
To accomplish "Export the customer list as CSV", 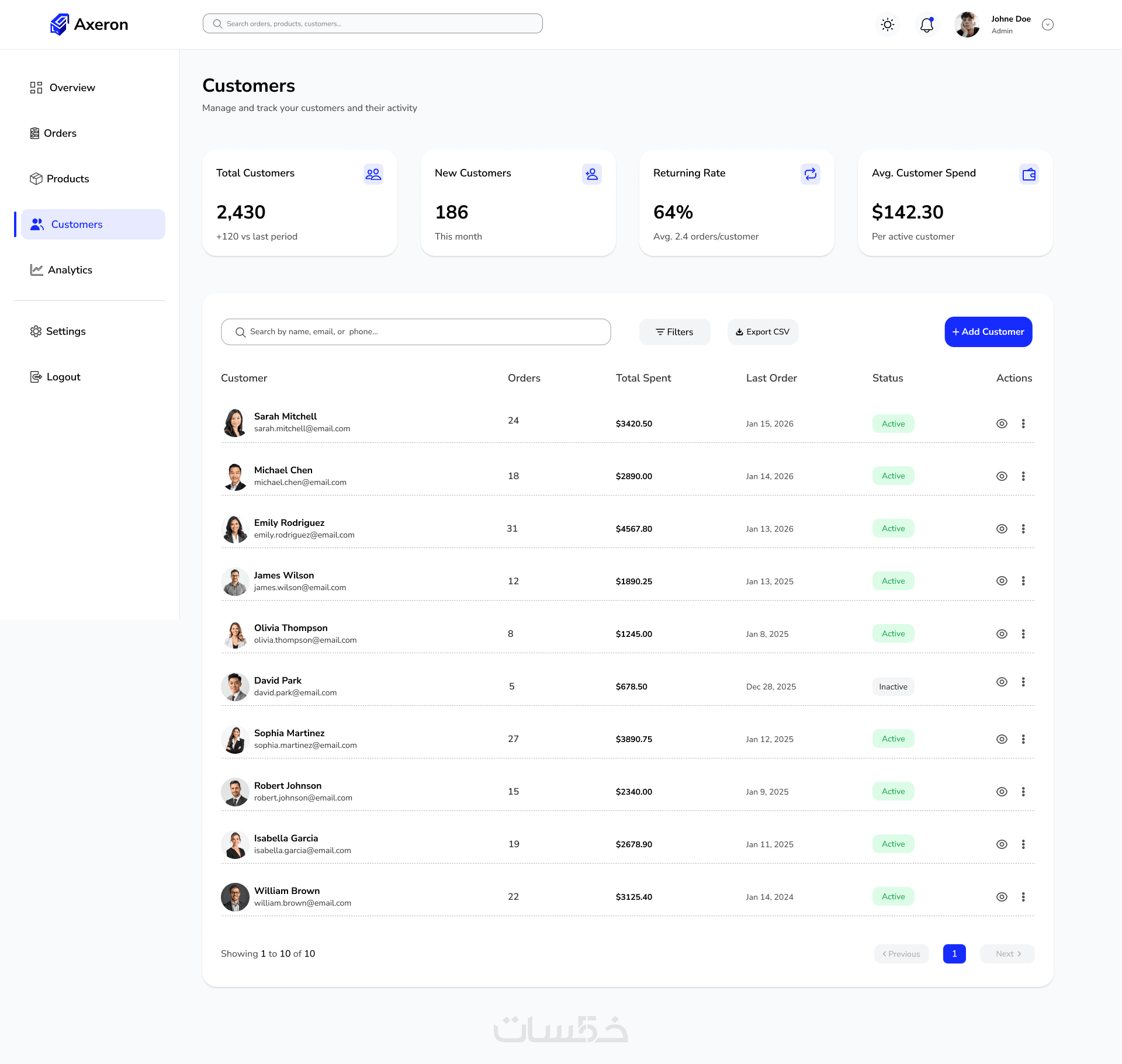I will [763, 332].
